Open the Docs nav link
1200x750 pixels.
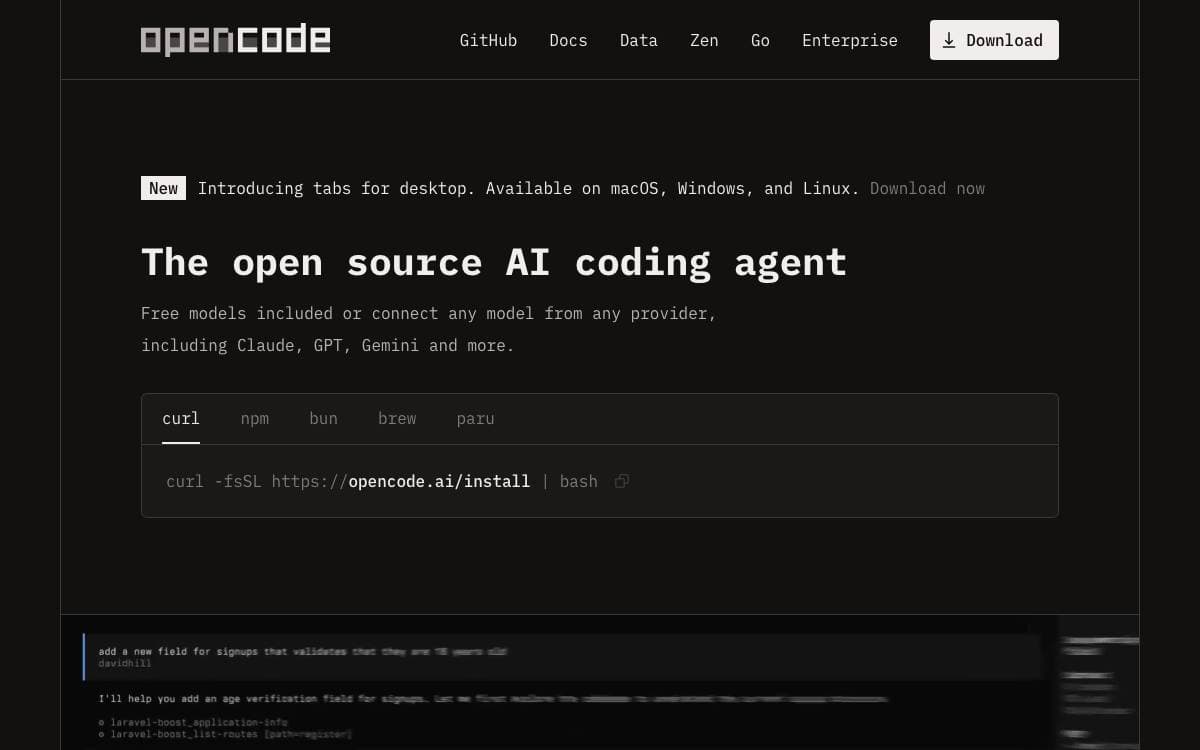tap(568, 40)
